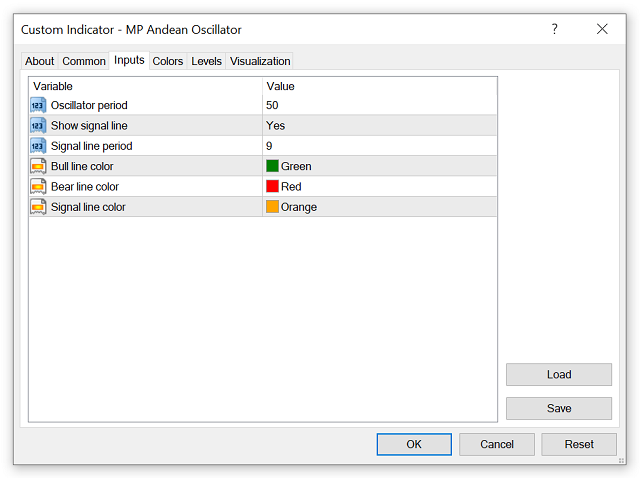Click the Show signal line row icon
The image size is (640, 480).
tap(38, 125)
